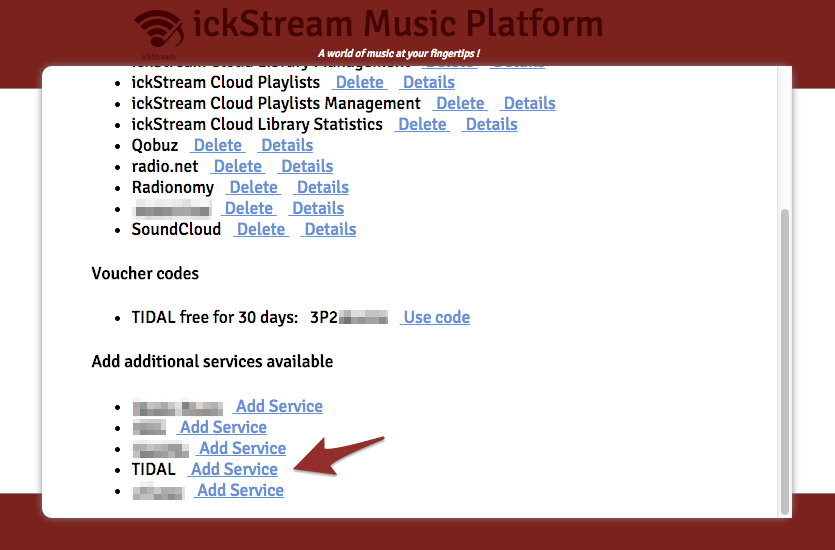This screenshot has width=835, height=550.
Task: Show Details for Qobuz
Action: pyautogui.click(x=287, y=145)
